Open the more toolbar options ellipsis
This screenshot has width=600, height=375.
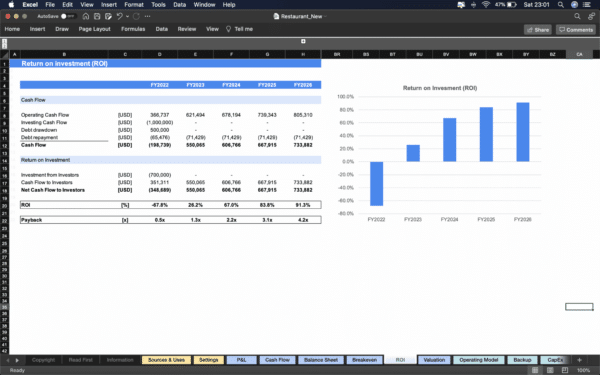click(148, 16)
